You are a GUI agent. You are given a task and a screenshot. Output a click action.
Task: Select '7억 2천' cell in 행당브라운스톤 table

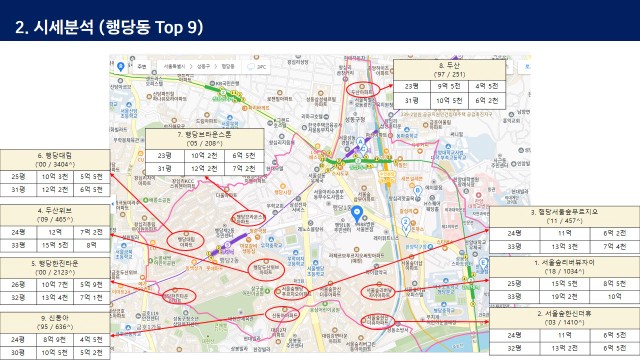click(244, 169)
